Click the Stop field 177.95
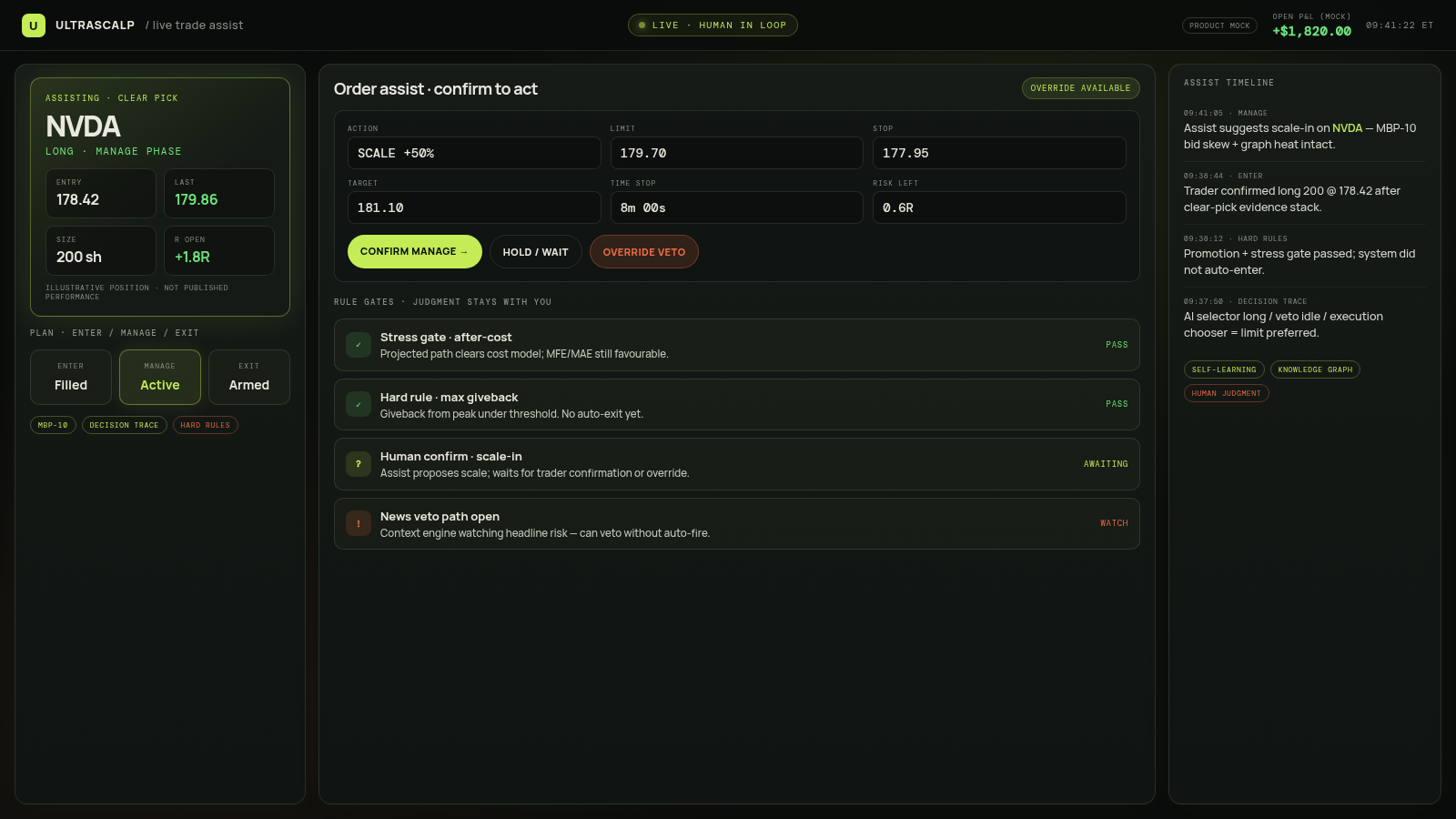The image size is (1456, 819). [x=999, y=153]
